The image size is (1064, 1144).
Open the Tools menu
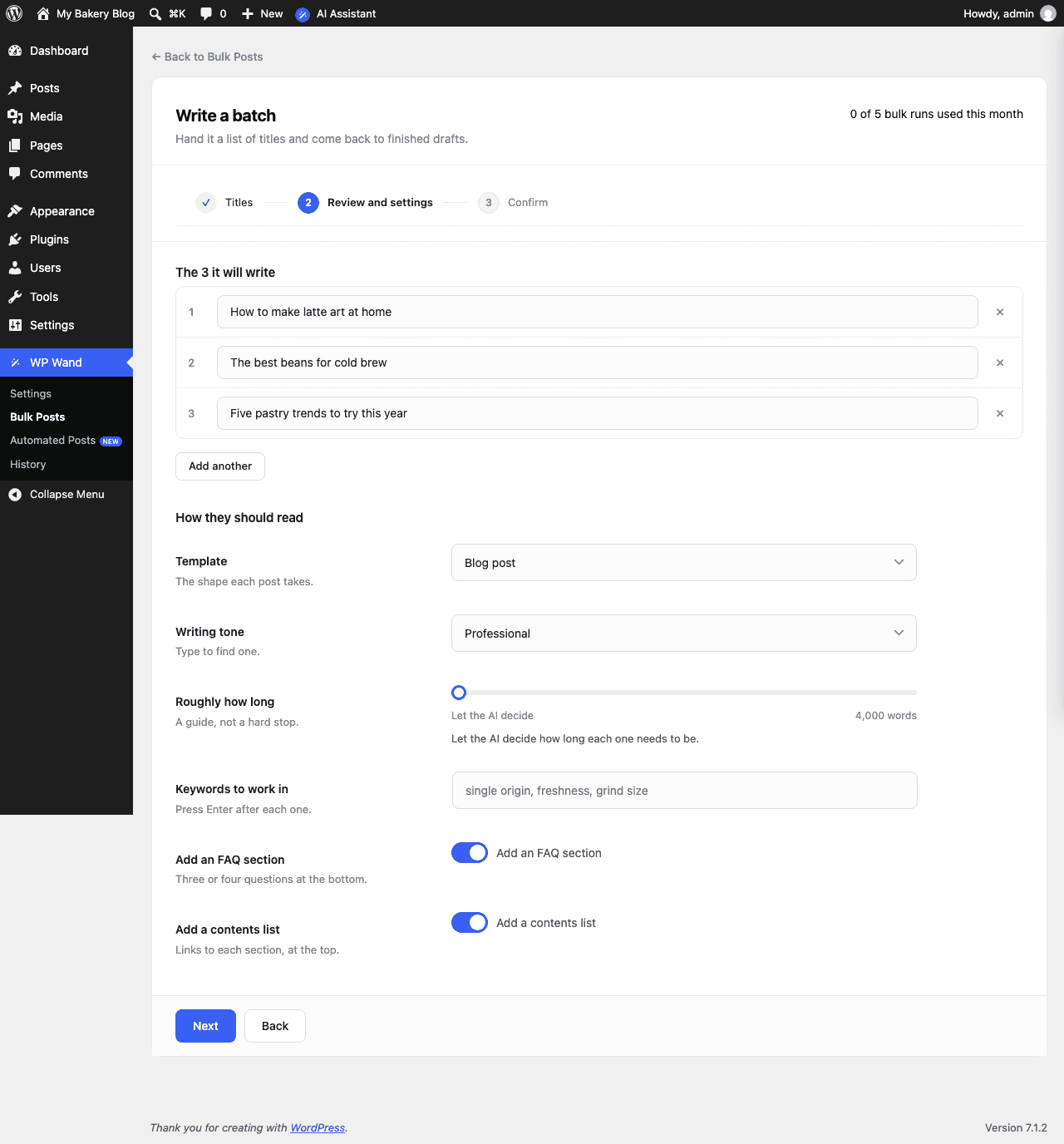point(66,297)
